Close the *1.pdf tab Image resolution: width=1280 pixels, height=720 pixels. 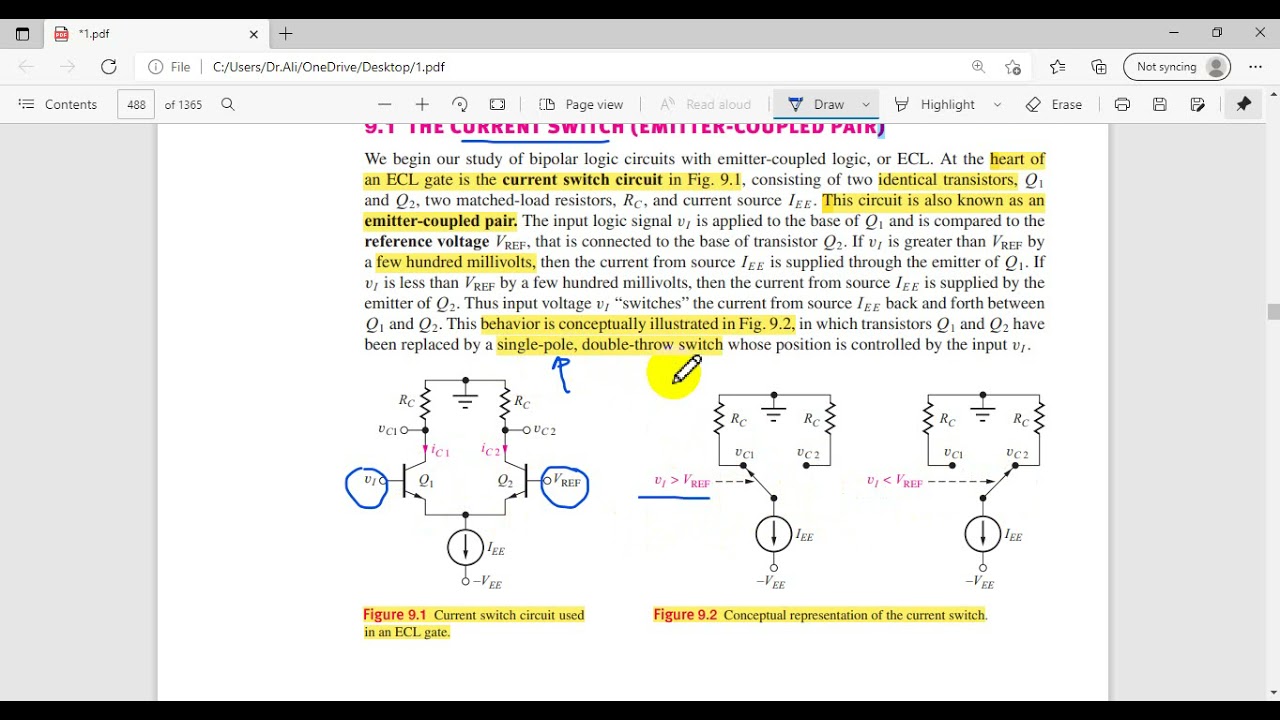[x=254, y=34]
